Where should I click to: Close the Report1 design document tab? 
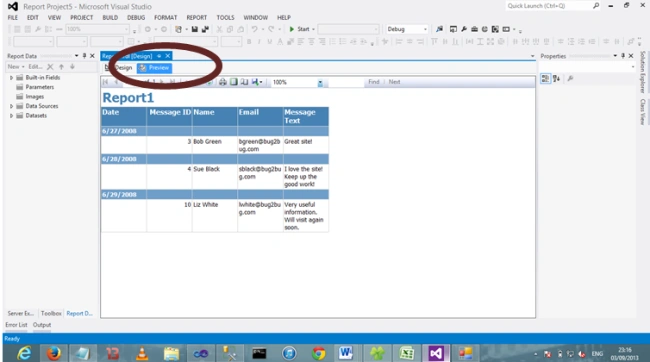[x=167, y=56]
